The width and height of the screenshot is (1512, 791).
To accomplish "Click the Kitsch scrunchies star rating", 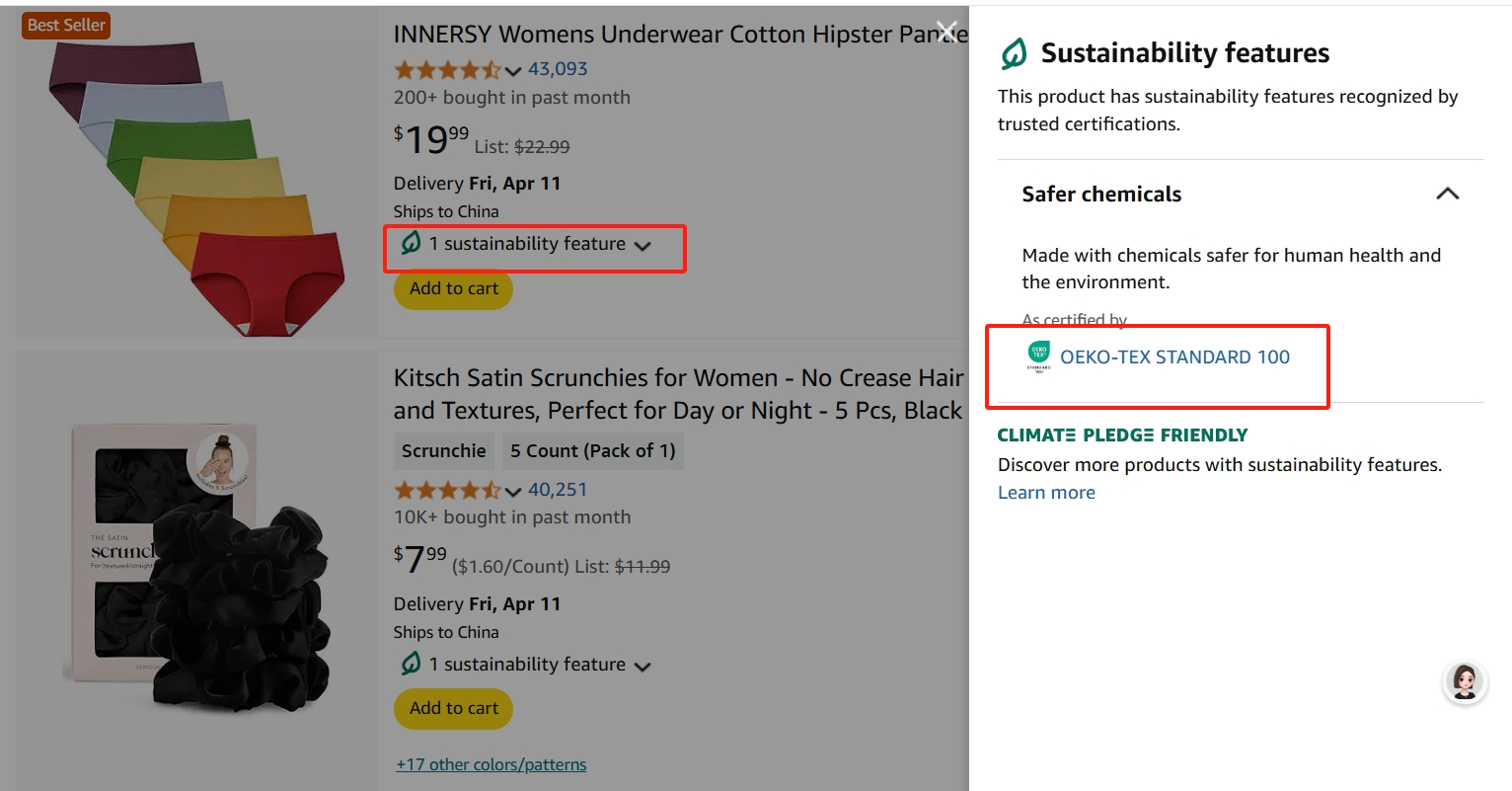I will (x=448, y=490).
